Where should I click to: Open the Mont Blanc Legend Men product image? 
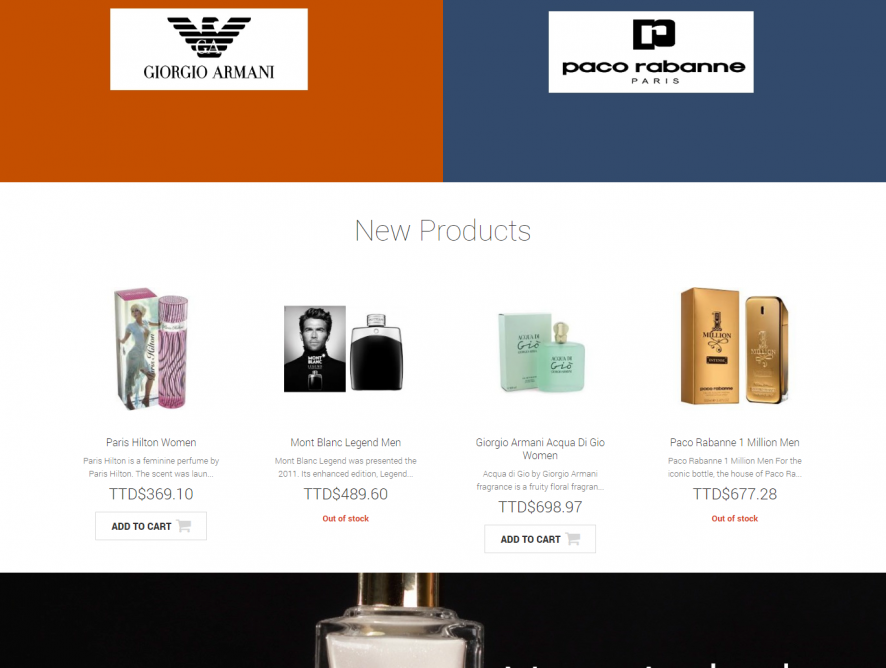tap(345, 349)
